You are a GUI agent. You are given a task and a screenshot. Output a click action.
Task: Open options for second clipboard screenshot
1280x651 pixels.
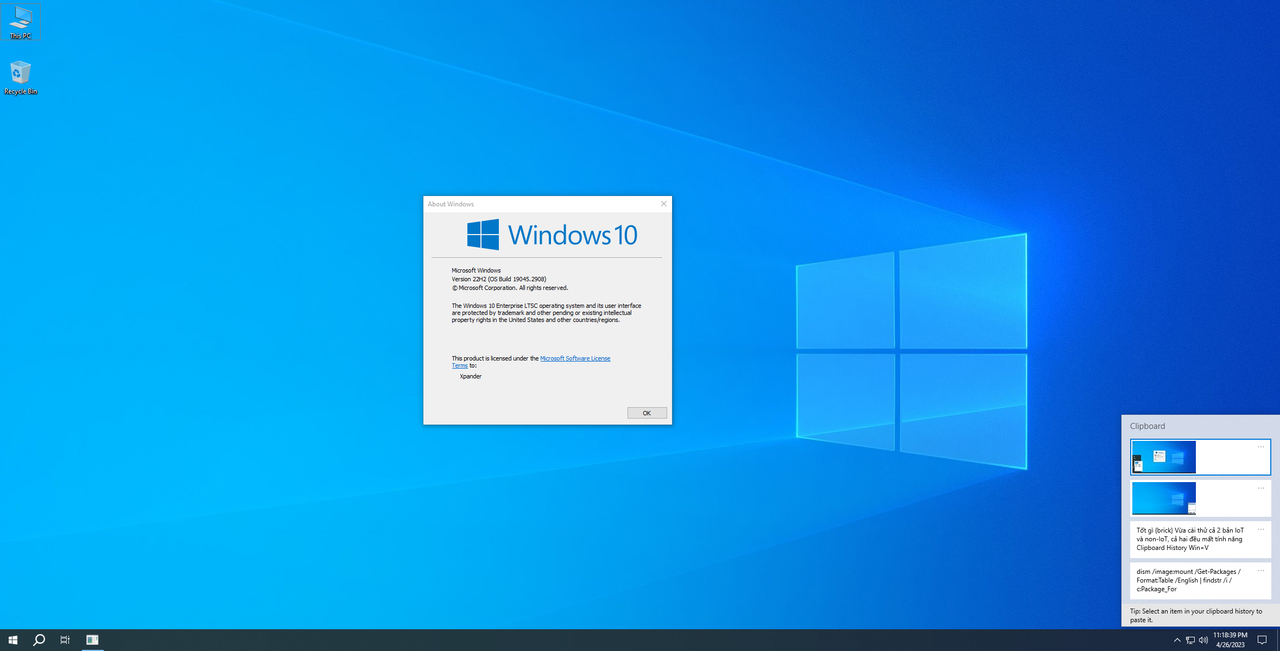tap(1261, 487)
